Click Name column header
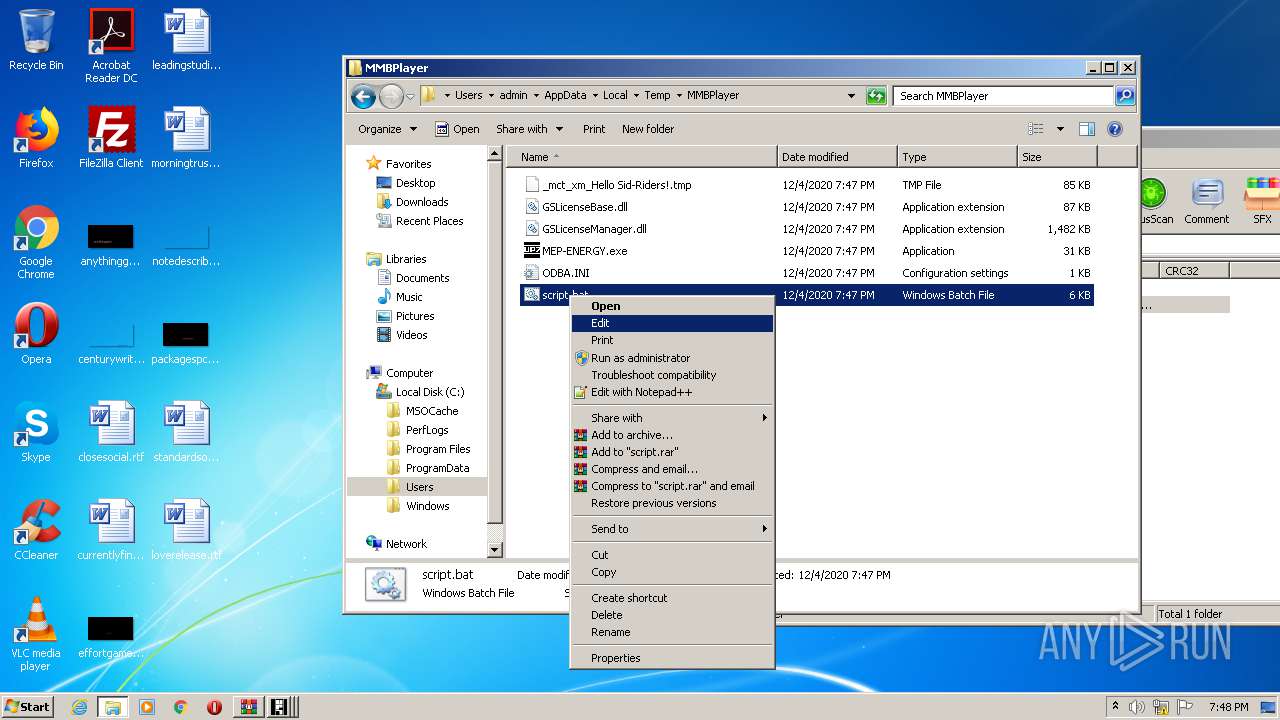 pyautogui.click(x=642, y=157)
